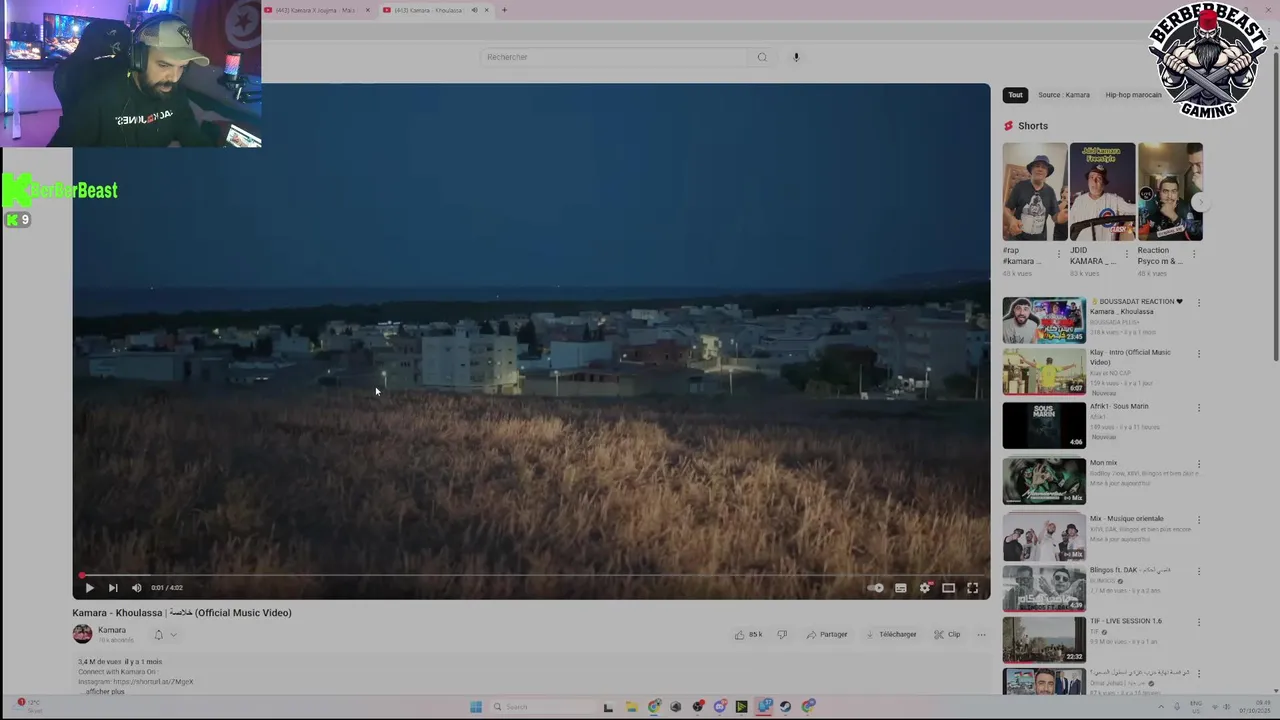Image resolution: width=1280 pixels, height=720 pixels.
Task: Switch to theater mode
Action: pos(948,588)
